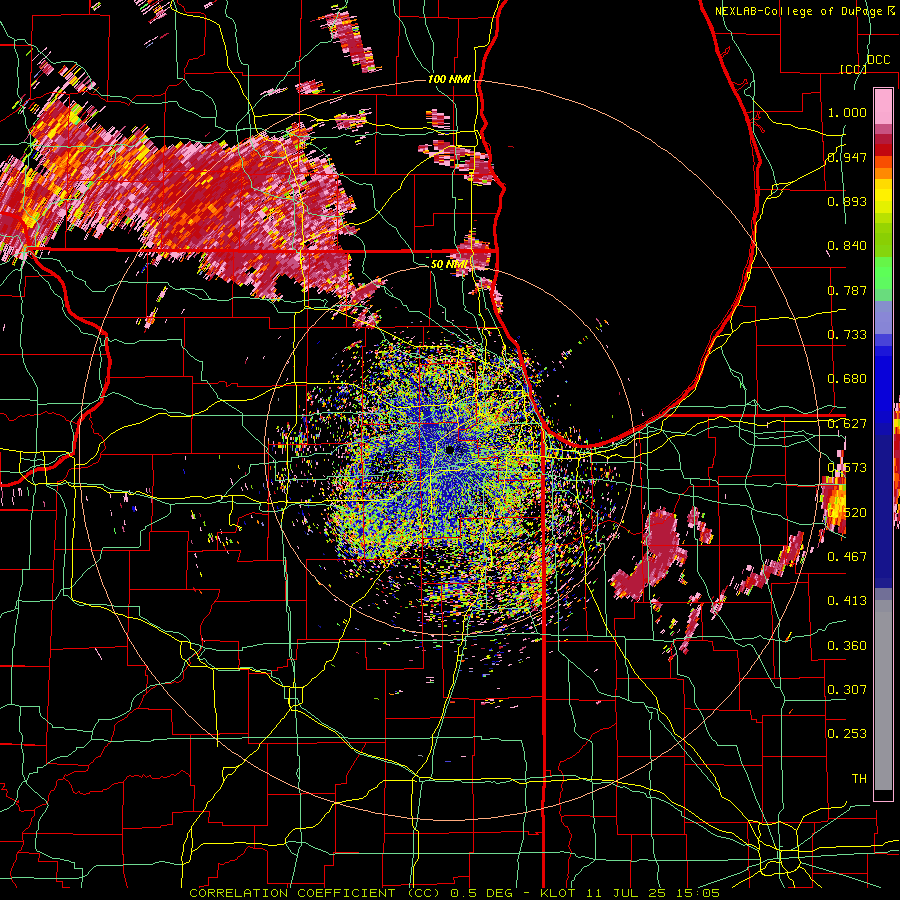Click the 0.253 legend value

[x=847, y=734]
